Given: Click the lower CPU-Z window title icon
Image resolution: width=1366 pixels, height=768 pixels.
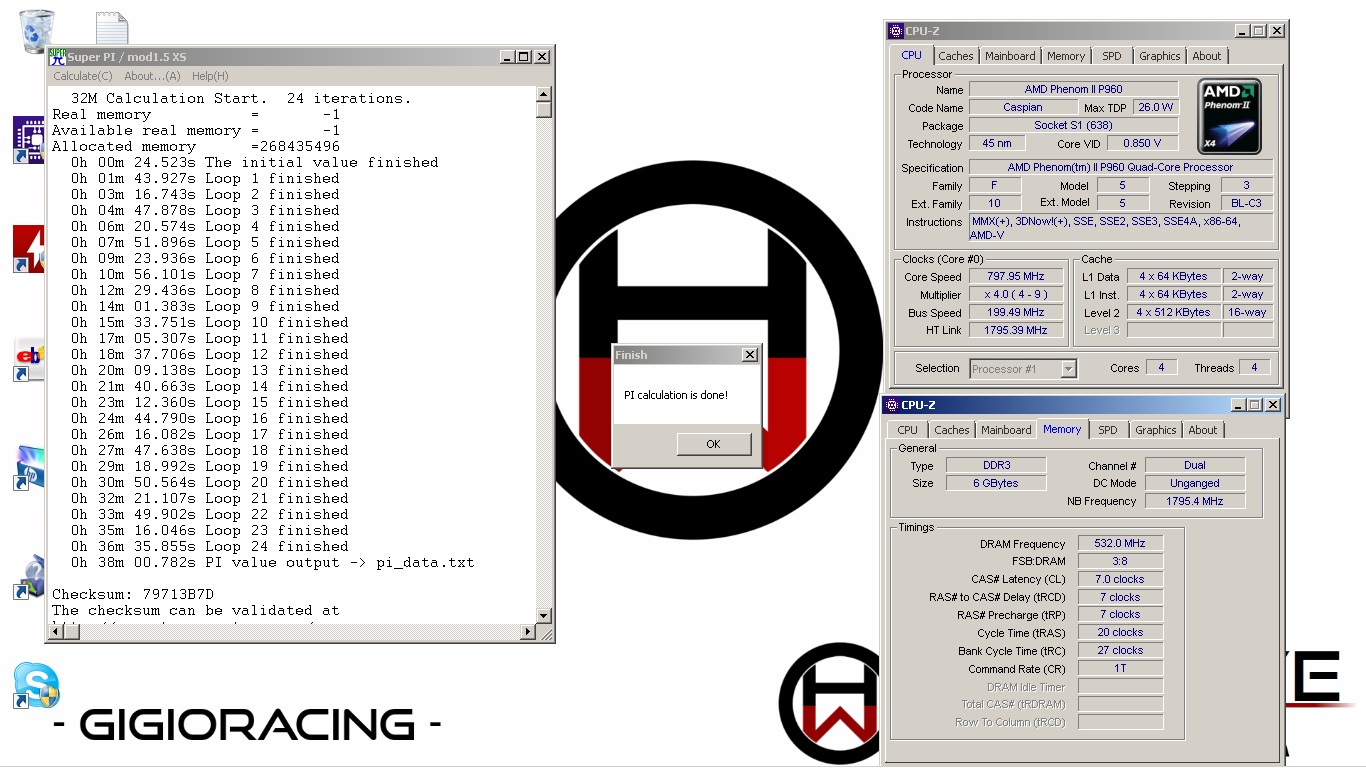Looking at the screenshot, I should click(892, 405).
